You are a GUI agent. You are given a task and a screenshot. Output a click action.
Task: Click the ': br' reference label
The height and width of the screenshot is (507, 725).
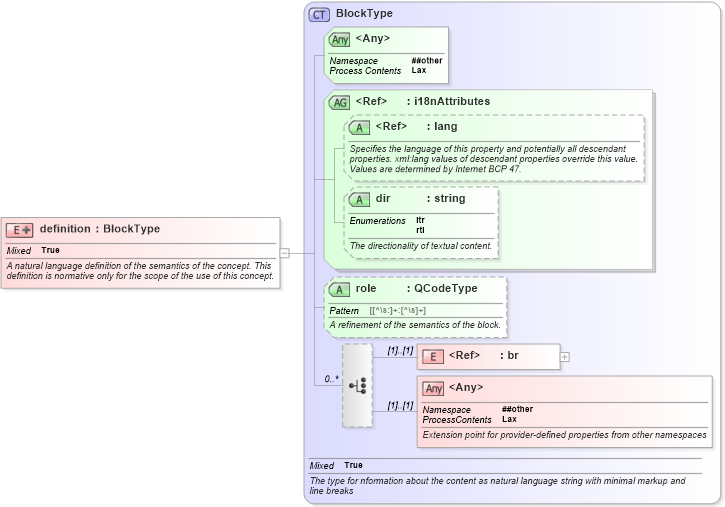point(509,355)
